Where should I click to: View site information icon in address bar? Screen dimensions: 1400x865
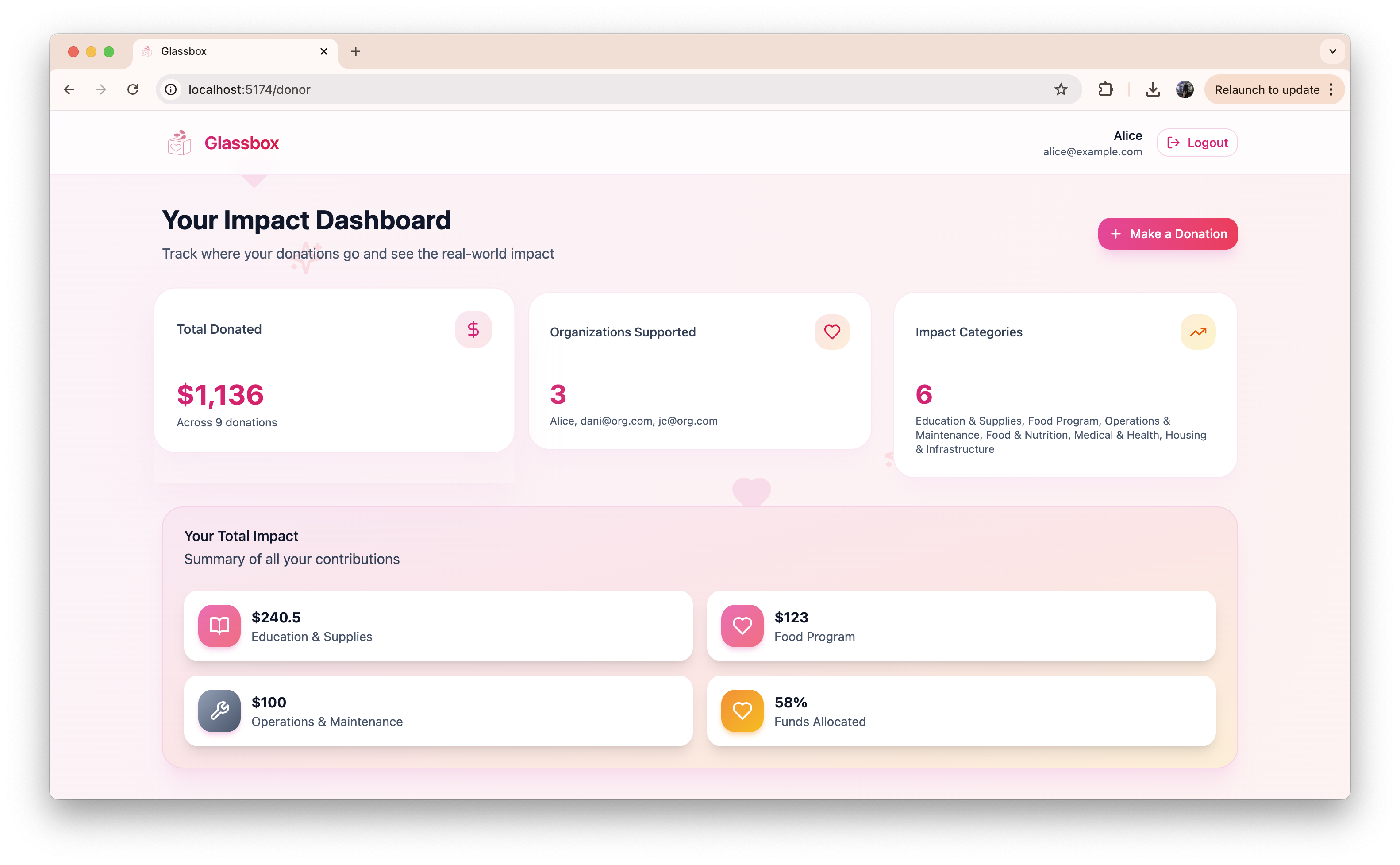click(x=170, y=89)
